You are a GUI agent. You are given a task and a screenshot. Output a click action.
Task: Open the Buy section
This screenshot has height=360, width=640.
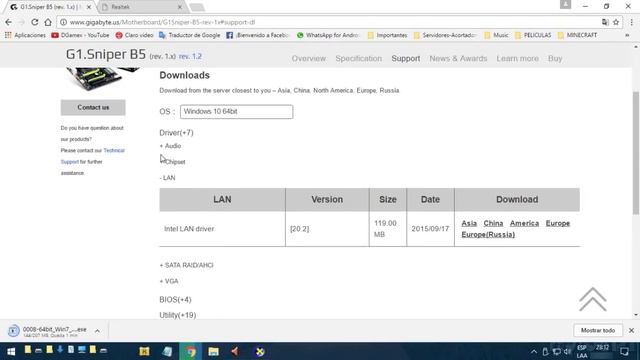555,58
